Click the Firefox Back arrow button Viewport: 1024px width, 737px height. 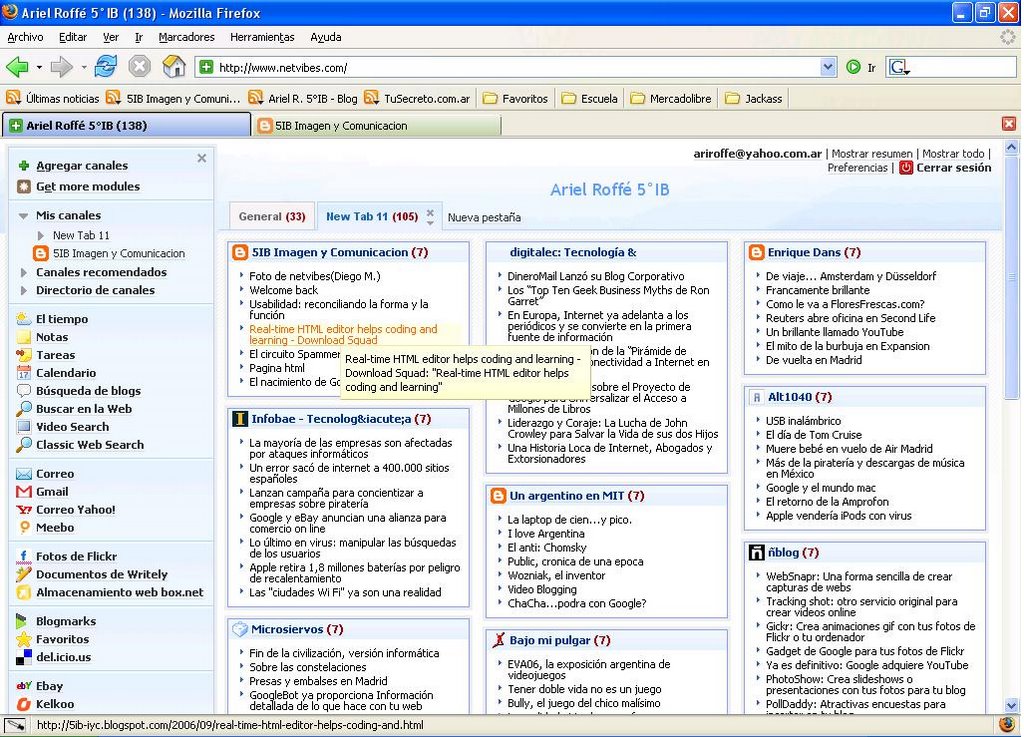pos(18,67)
